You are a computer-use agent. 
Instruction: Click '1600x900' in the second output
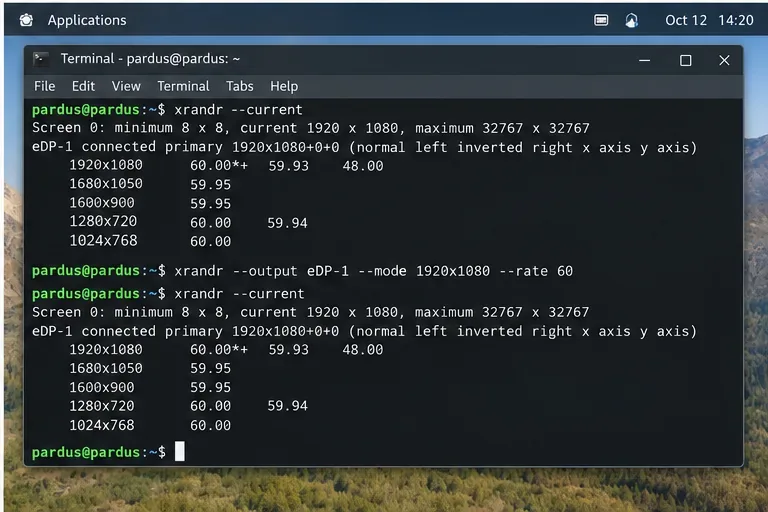point(101,388)
